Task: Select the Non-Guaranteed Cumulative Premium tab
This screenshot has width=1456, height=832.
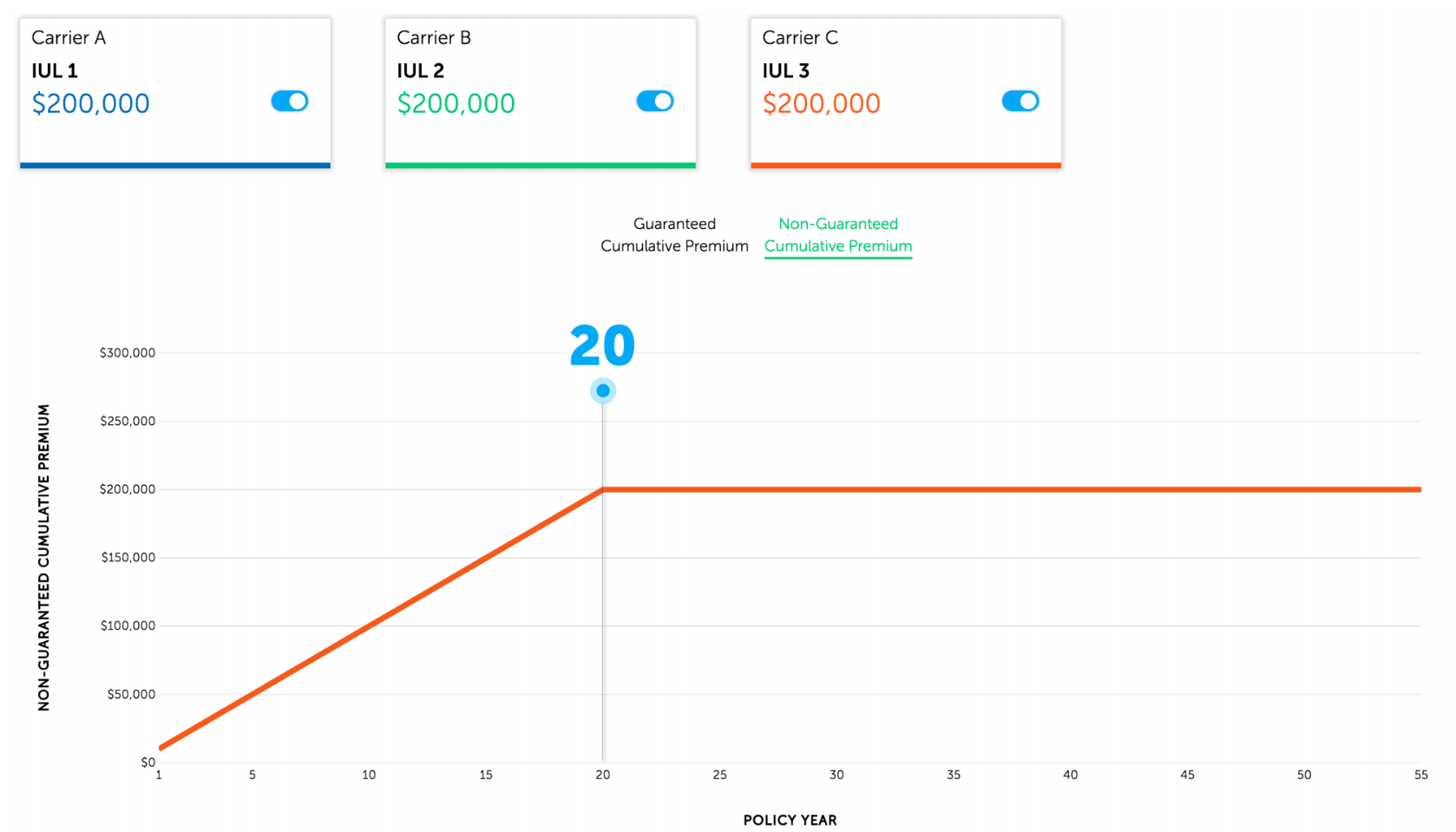Action: coord(837,235)
